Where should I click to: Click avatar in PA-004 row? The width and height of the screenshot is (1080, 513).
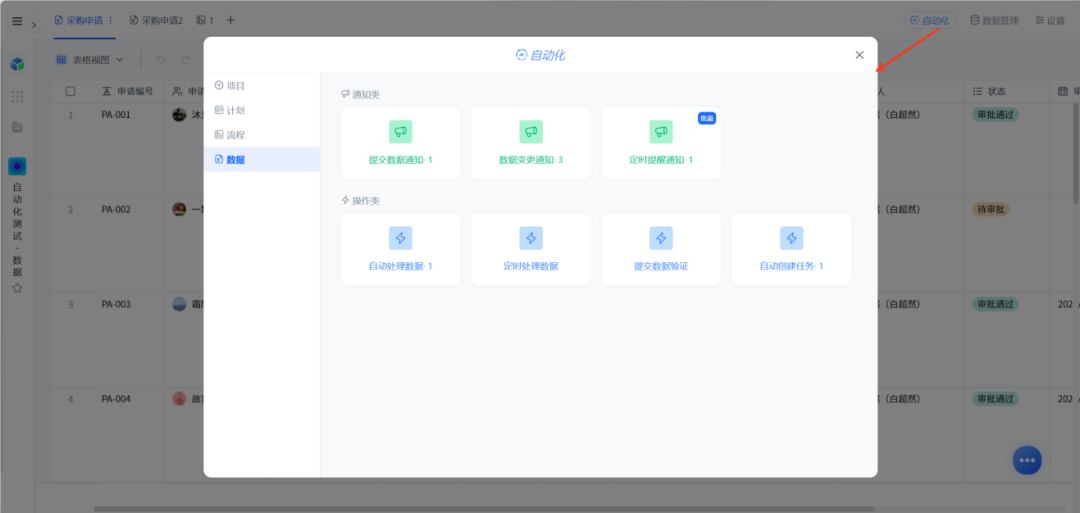(x=179, y=399)
